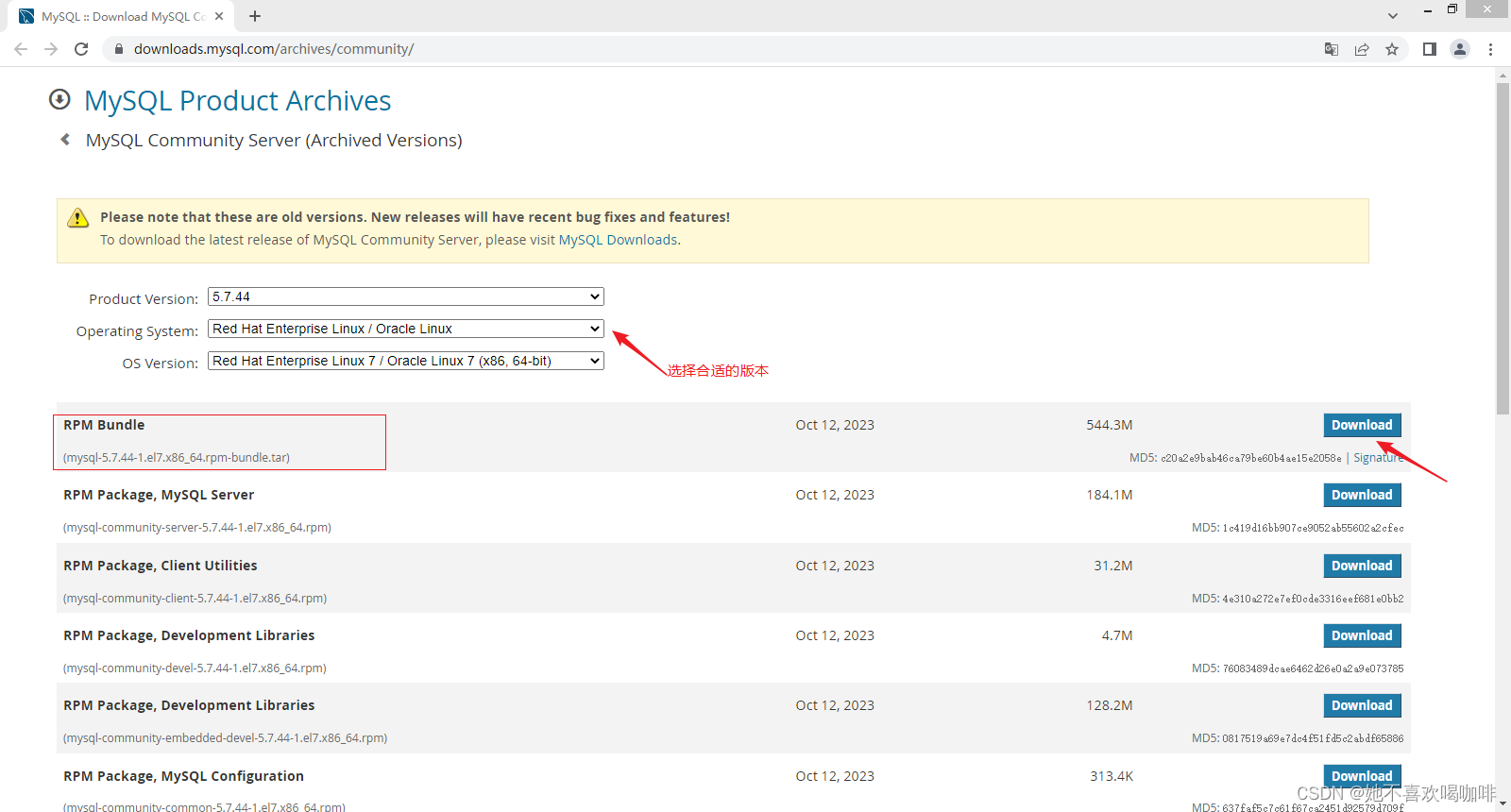Image resolution: width=1511 pixels, height=812 pixels.
Task: Click filename mysql-community-client-5.7.44-1.el7.x86_64.rpm
Action: click(195, 599)
